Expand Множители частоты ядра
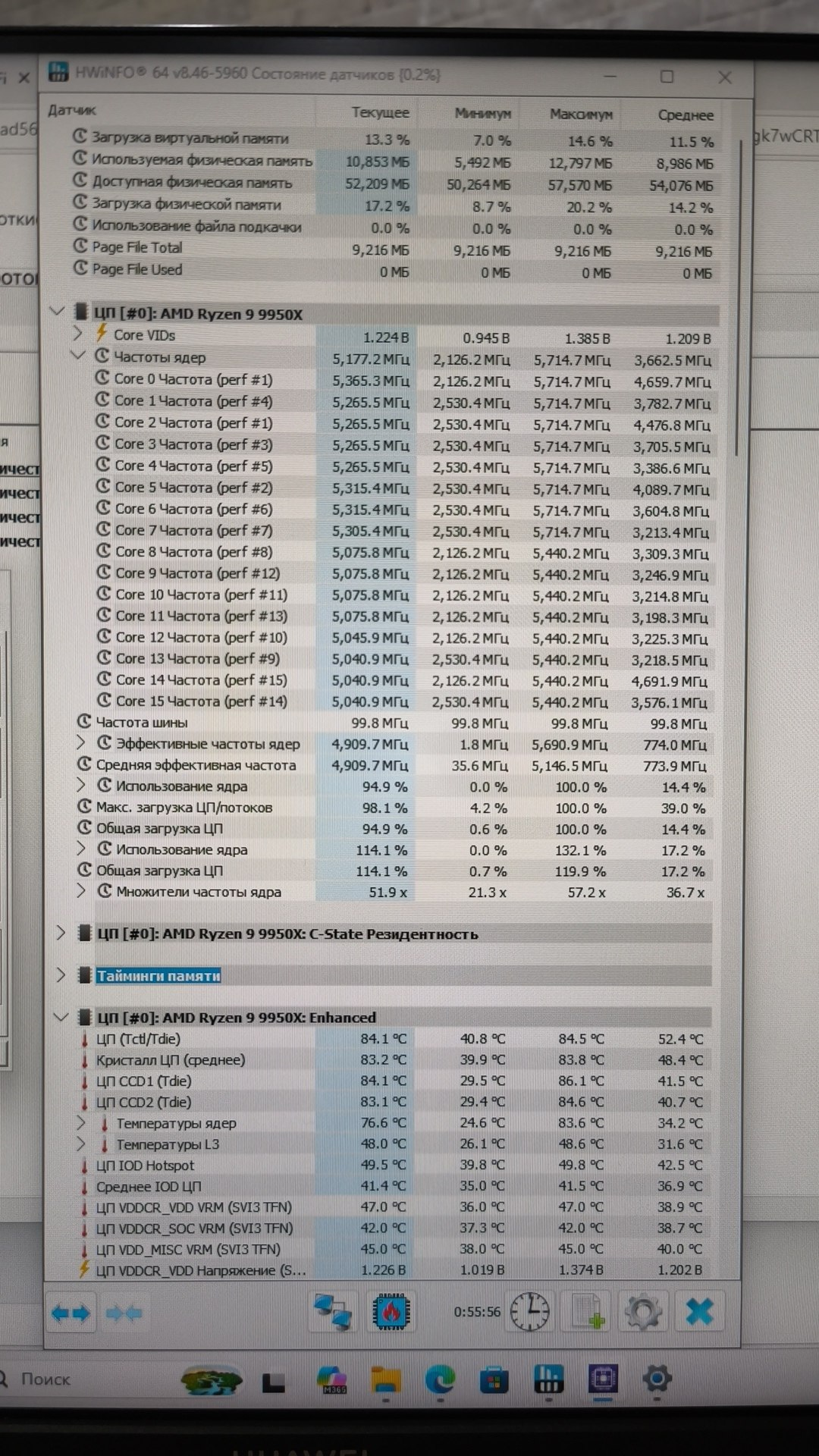The image size is (819, 1456). 81,891
